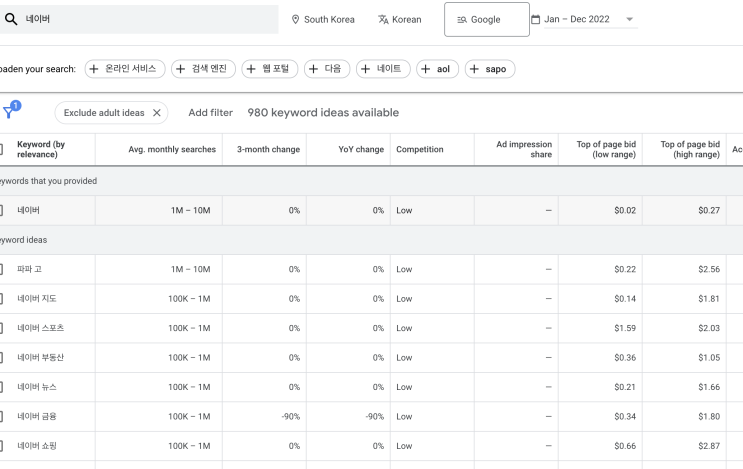Viewport: 743px width, 469px height.
Task: Click the plus icon on 검색 엔진 chip
Action: click(x=181, y=69)
